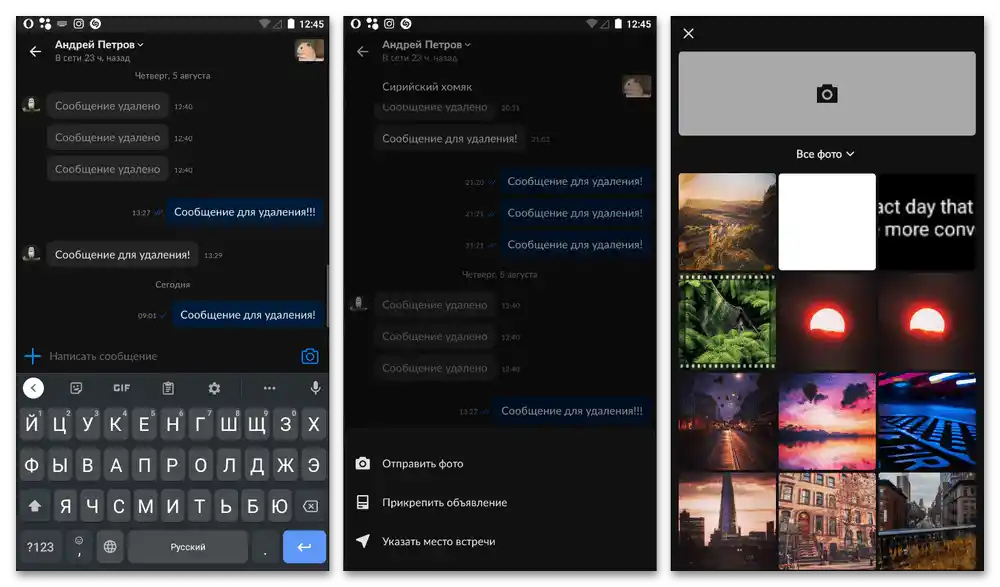Select the second red sun photo at right

point(927,322)
